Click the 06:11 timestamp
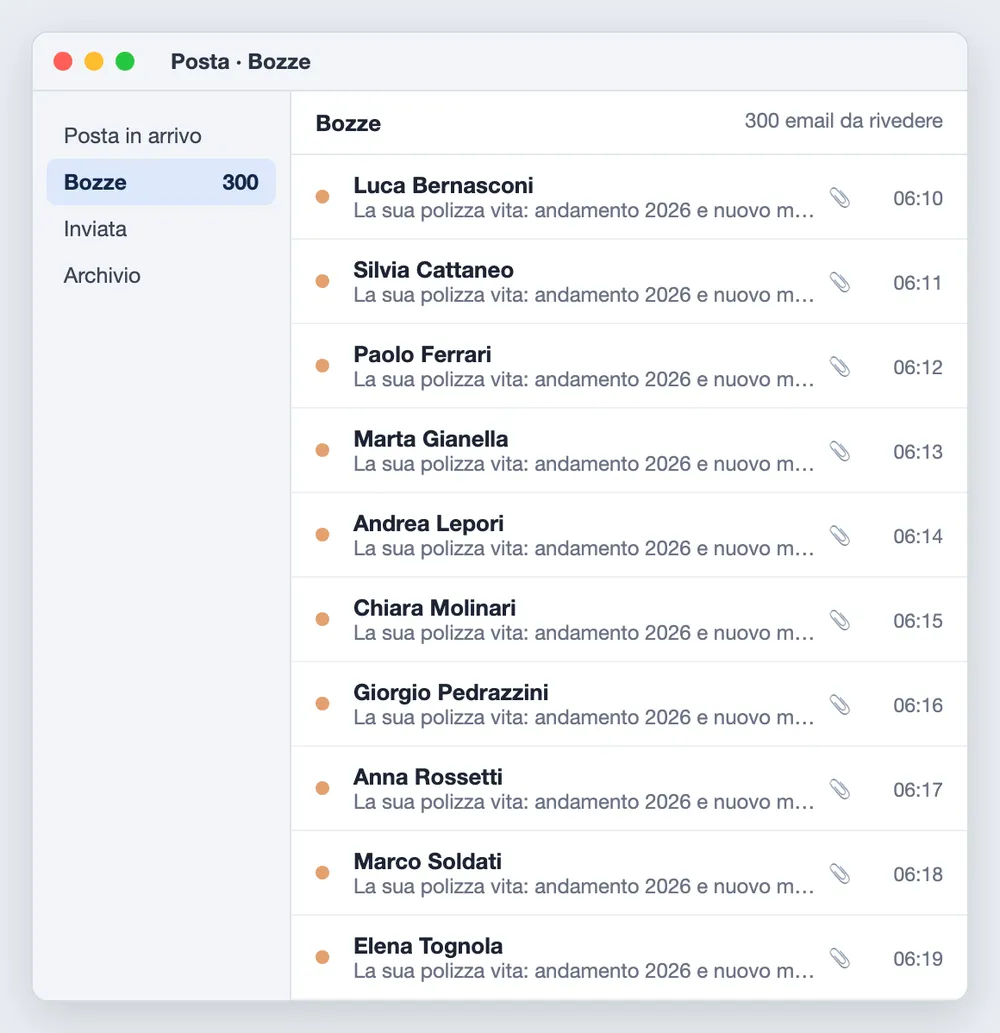The height and width of the screenshot is (1033, 1000). tap(918, 283)
